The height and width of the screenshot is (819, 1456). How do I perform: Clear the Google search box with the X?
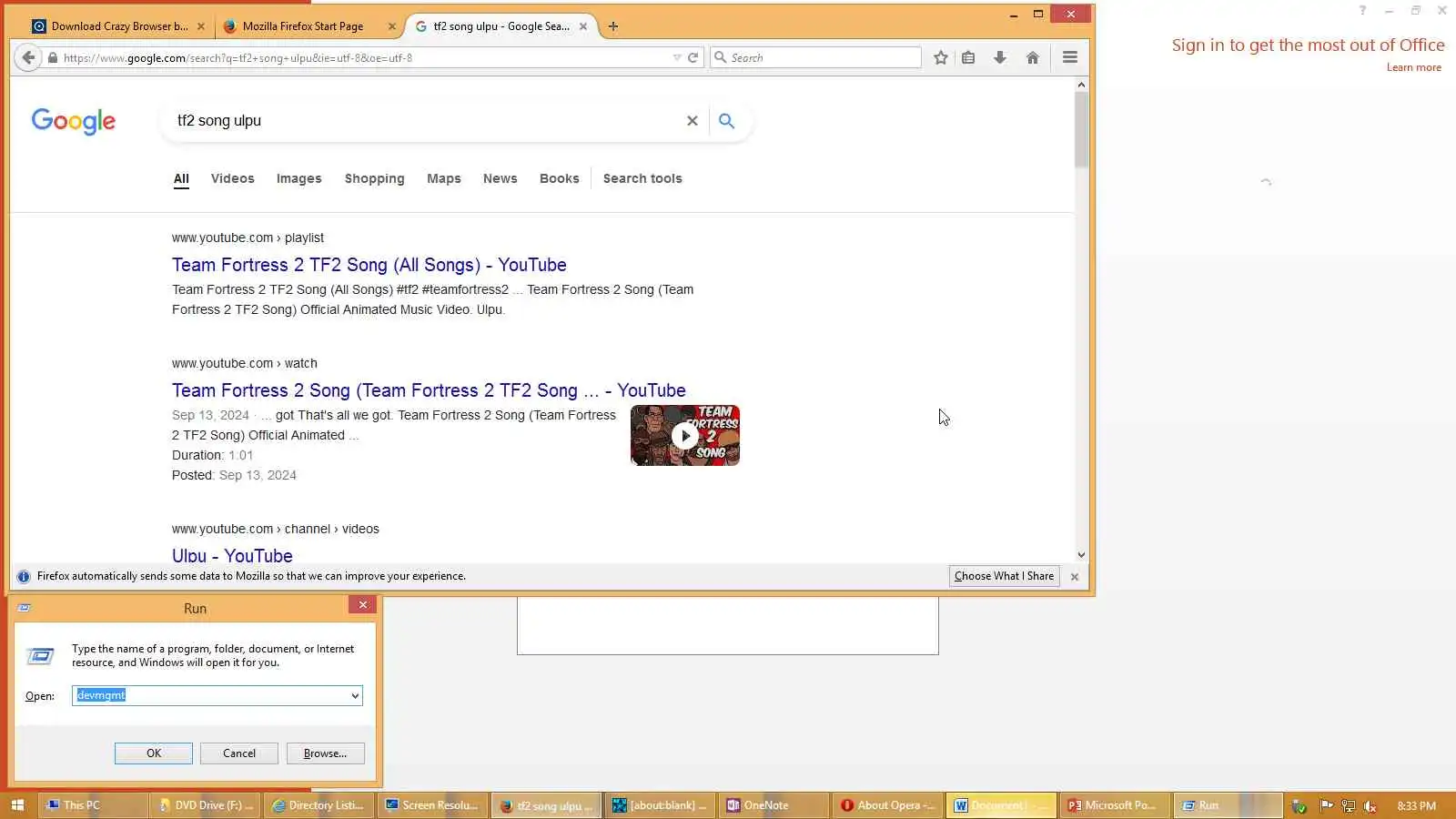(x=693, y=121)
